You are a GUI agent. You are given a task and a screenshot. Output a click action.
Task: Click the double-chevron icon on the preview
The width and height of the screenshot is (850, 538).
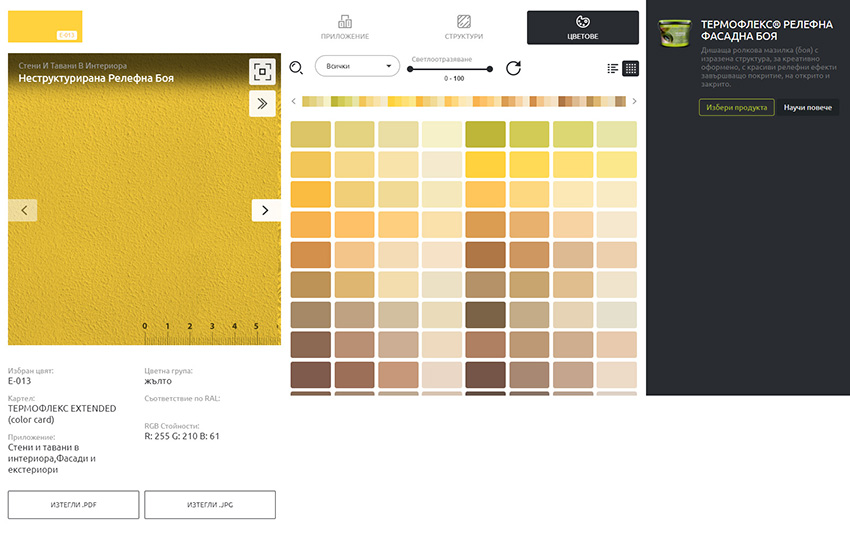click(x=262, y=103)
